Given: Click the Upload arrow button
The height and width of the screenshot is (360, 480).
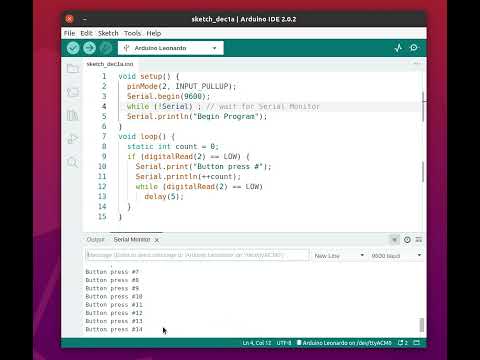Looking at the screenshot, I should pos(89,48).
